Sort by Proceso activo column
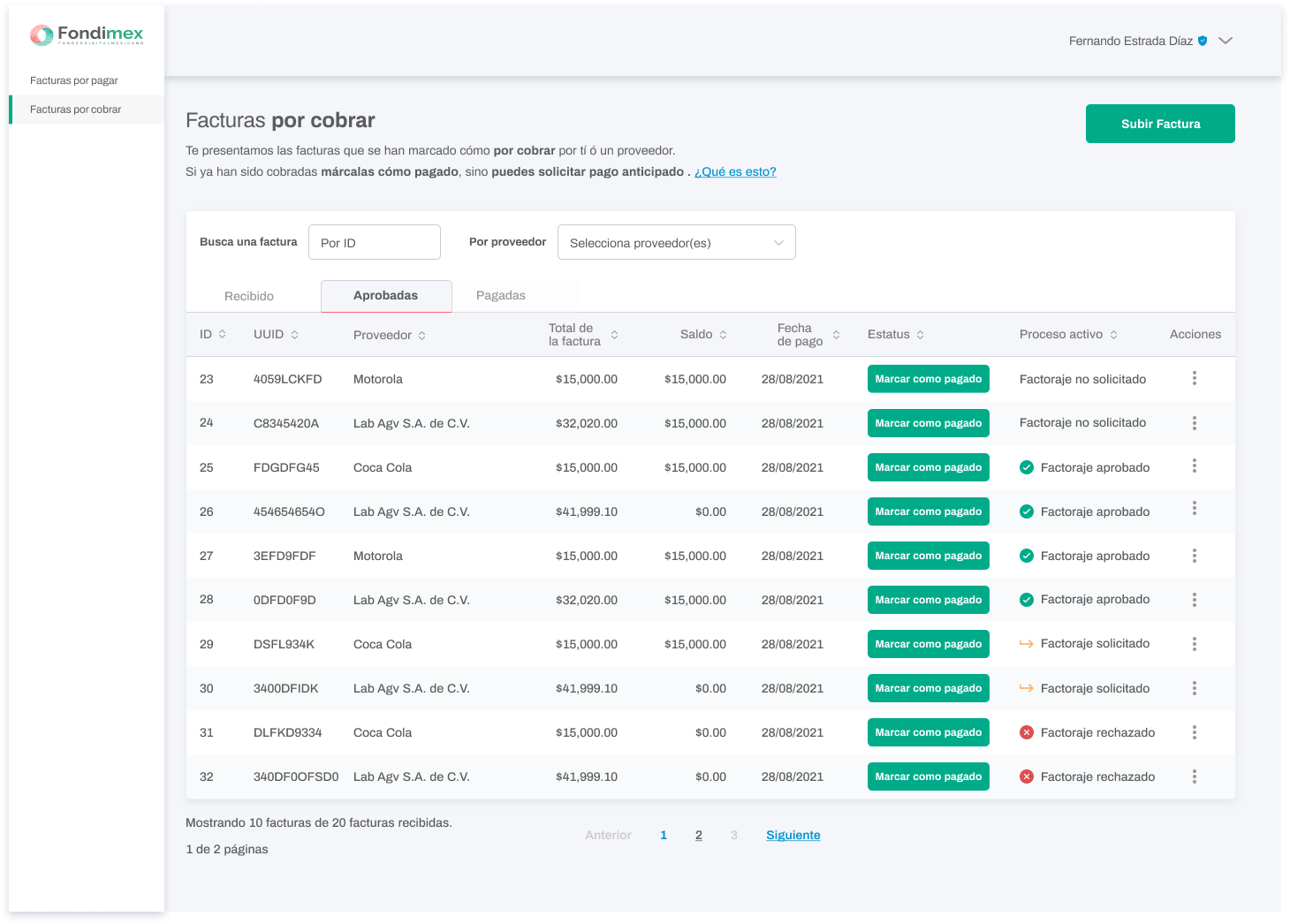This screenshot has width=1290, height=924. (1114, 335)
